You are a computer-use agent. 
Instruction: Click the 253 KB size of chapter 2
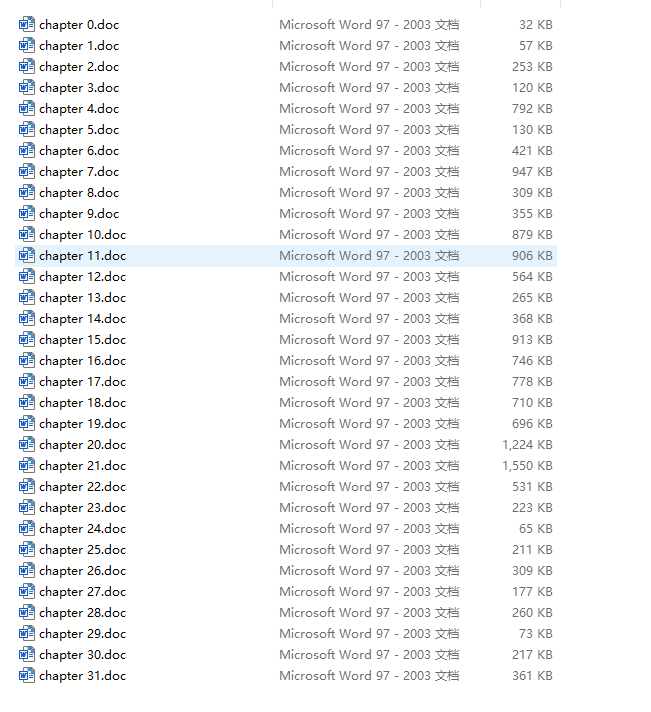[533, 66]
